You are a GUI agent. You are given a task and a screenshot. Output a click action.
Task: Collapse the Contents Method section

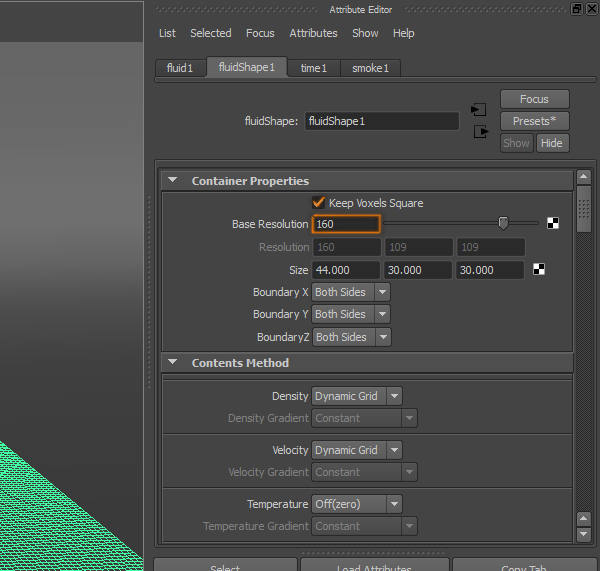pos(172,363)
